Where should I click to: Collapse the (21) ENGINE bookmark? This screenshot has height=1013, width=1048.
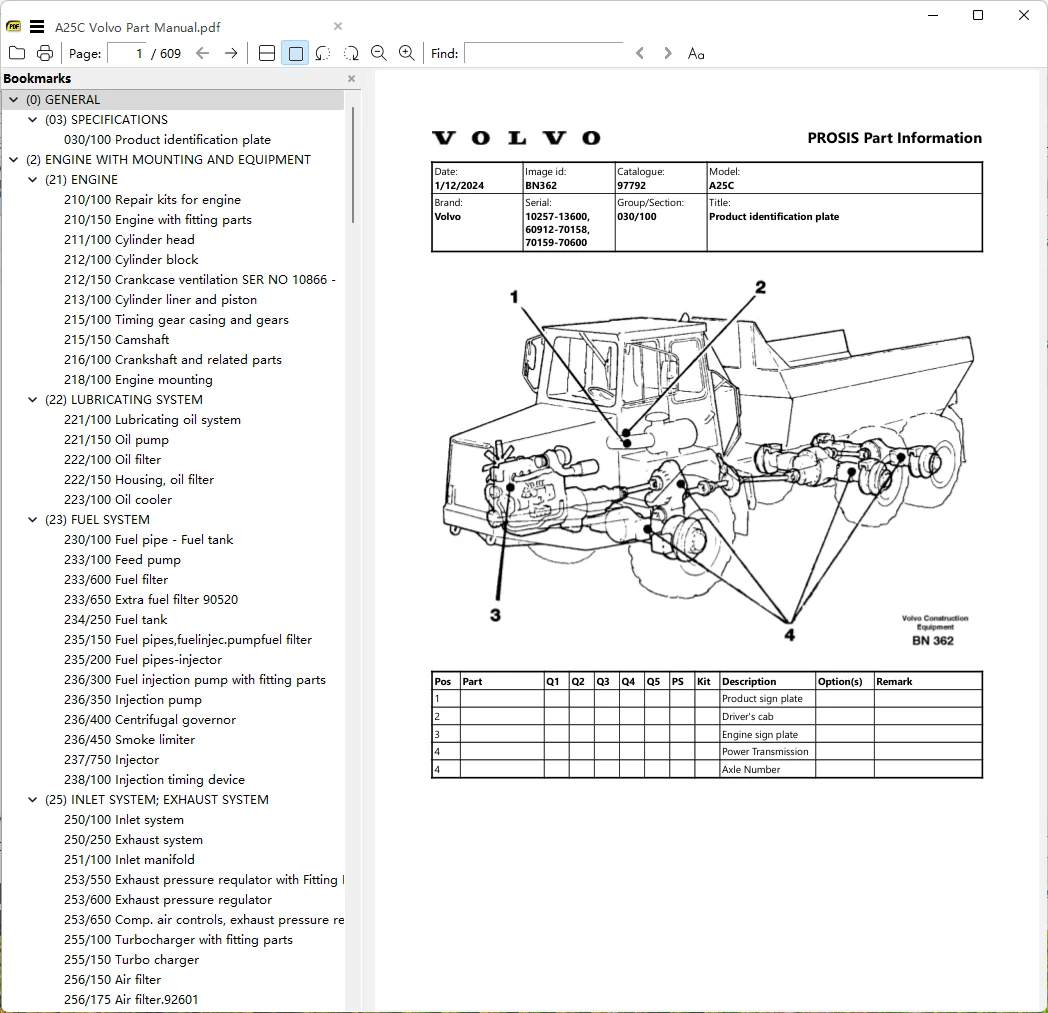pos(32,180)
